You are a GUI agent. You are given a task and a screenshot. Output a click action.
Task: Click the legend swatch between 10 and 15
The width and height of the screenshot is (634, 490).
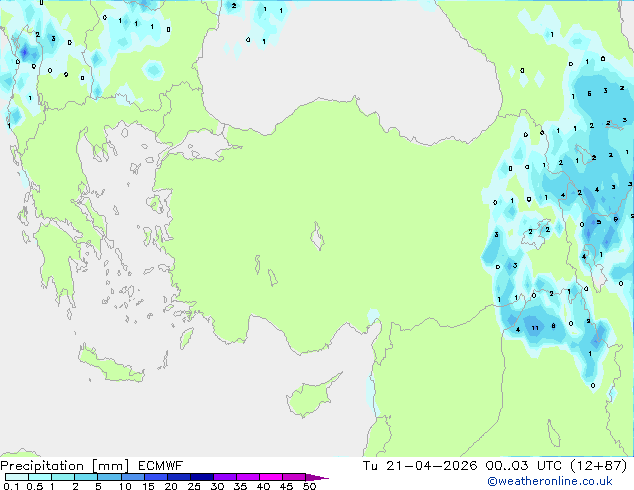click(132, 477)
